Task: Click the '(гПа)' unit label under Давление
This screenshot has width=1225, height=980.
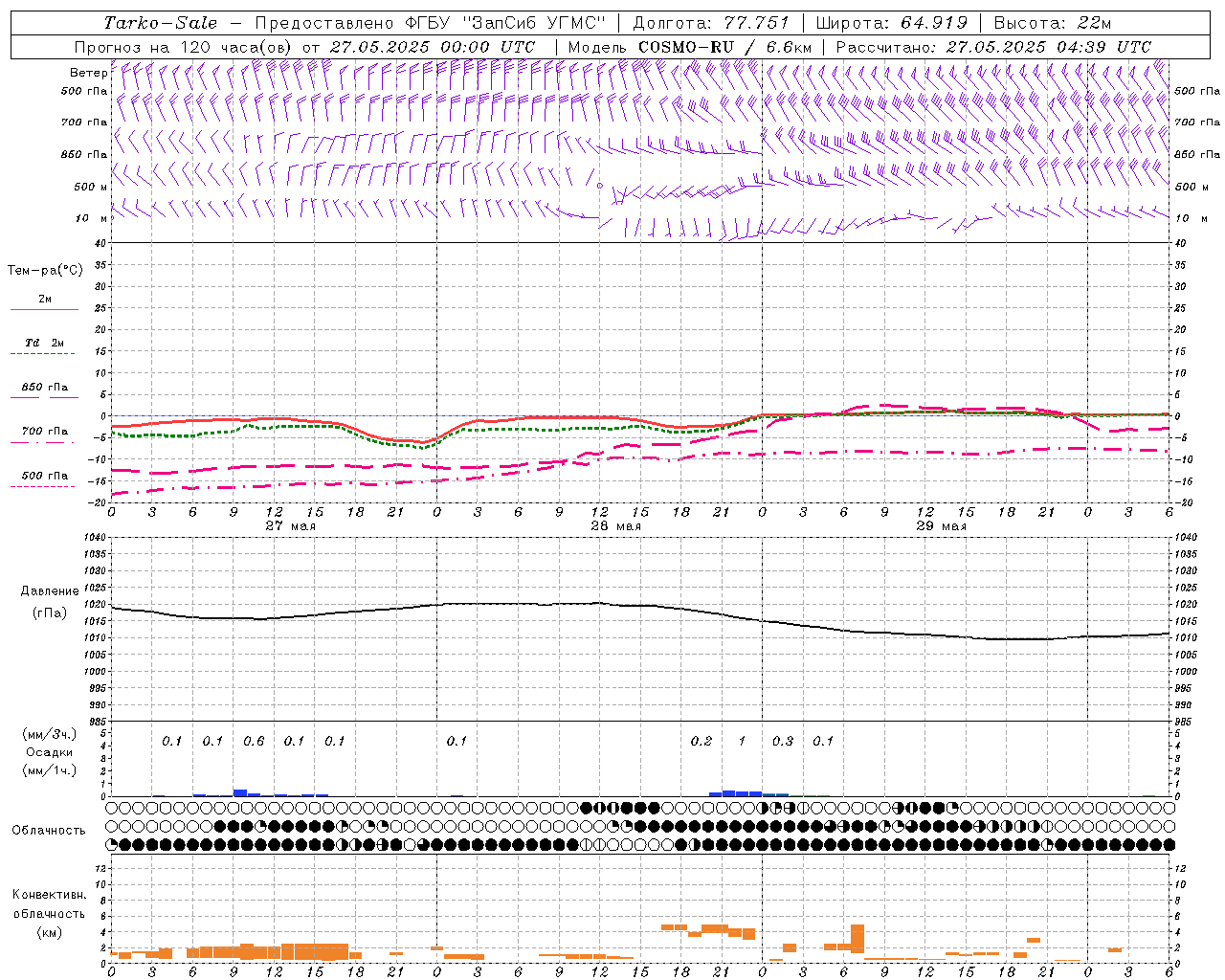Action: click(x=50, y=613)
